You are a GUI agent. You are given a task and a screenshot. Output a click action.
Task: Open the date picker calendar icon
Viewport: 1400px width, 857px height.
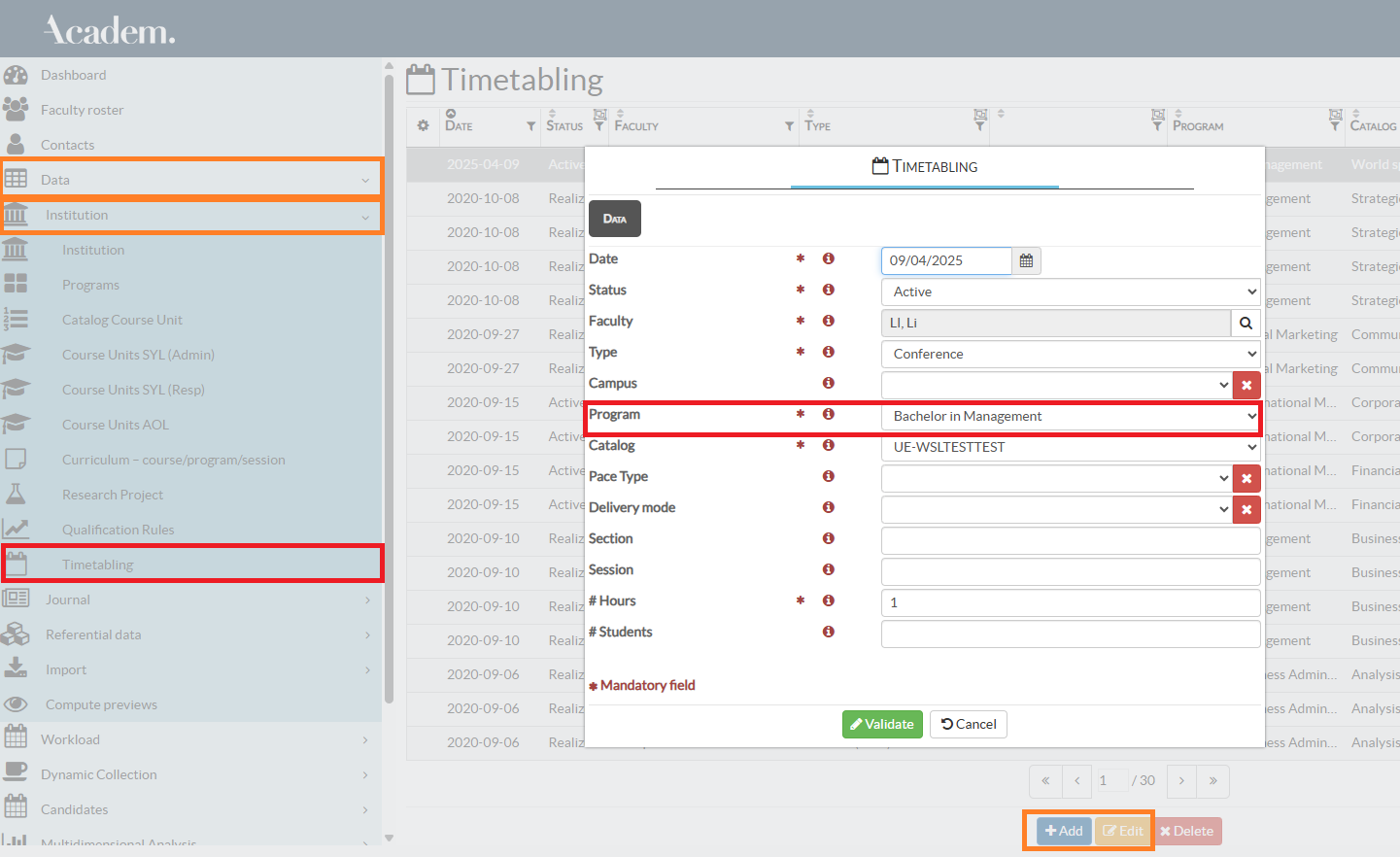(x=1026, y=260)
